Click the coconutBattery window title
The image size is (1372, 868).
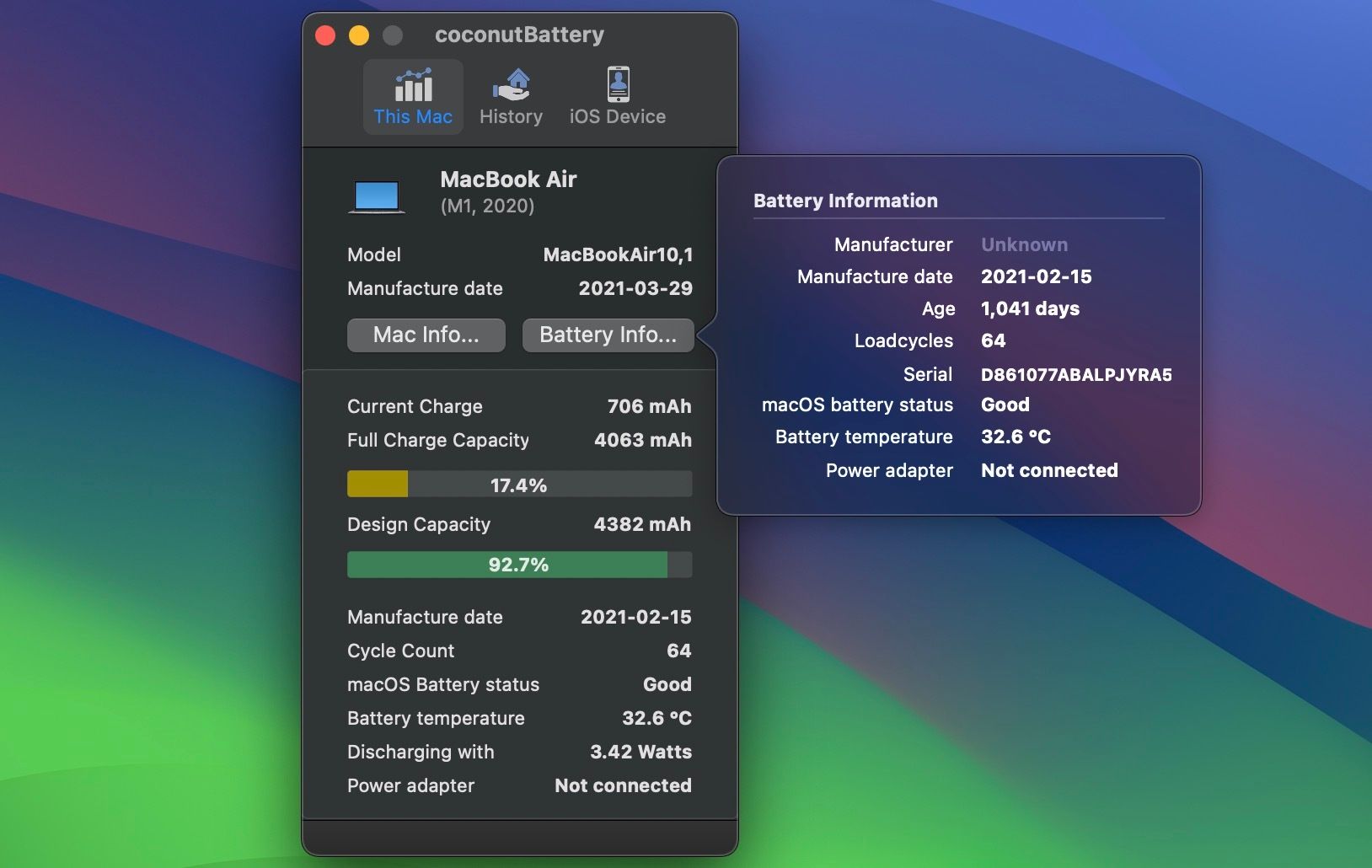click(518, 35)
